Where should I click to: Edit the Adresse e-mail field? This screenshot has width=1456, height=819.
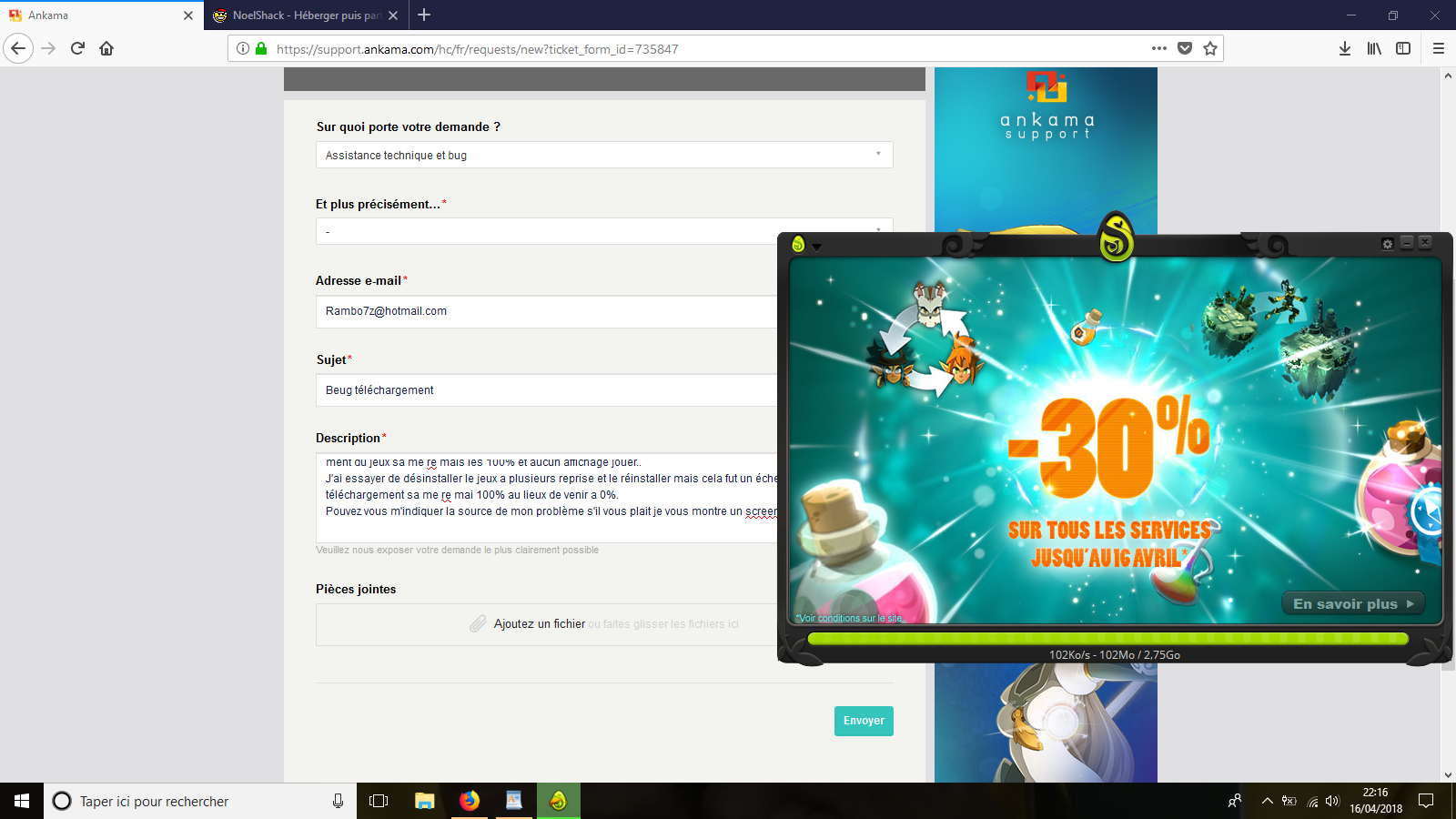pyautogui.click(x=547, y=311)
